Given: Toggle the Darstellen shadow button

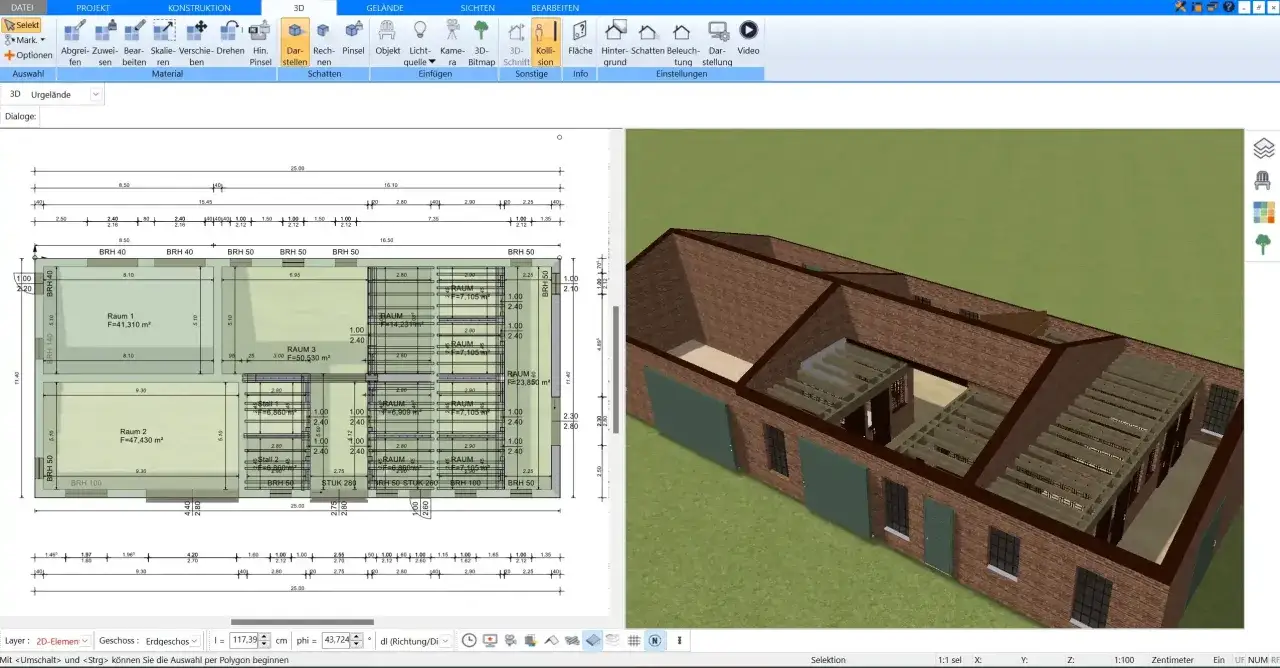Looking at the screenshot, I should [x=295, y=42].
